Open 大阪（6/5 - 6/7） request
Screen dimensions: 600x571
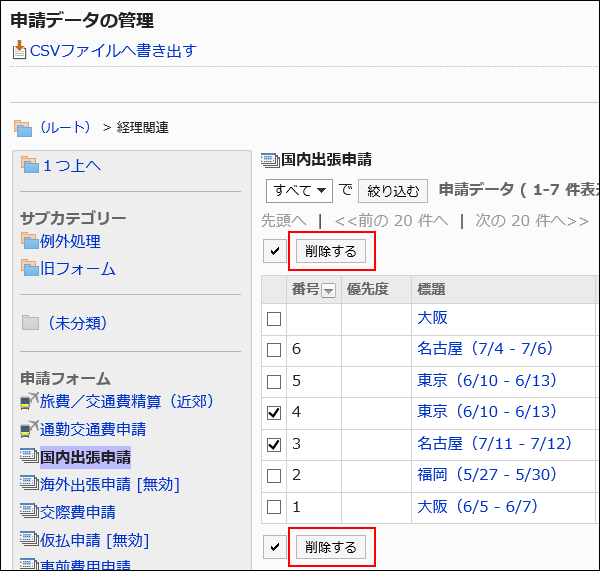coord(478,507)
